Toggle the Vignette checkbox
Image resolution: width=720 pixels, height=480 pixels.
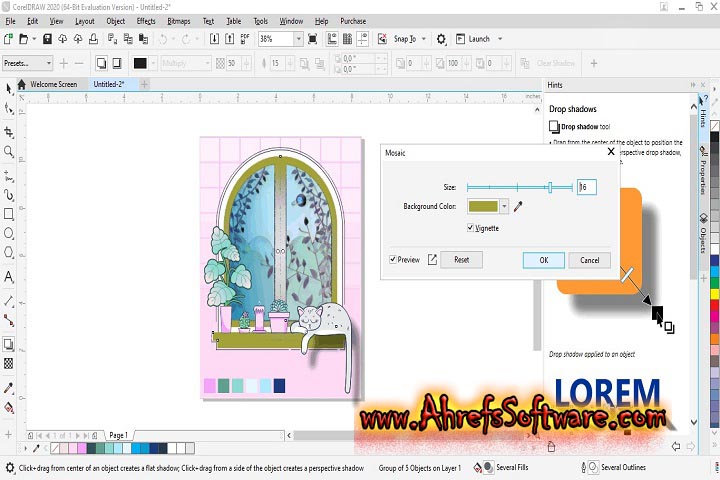coord(470,227)
